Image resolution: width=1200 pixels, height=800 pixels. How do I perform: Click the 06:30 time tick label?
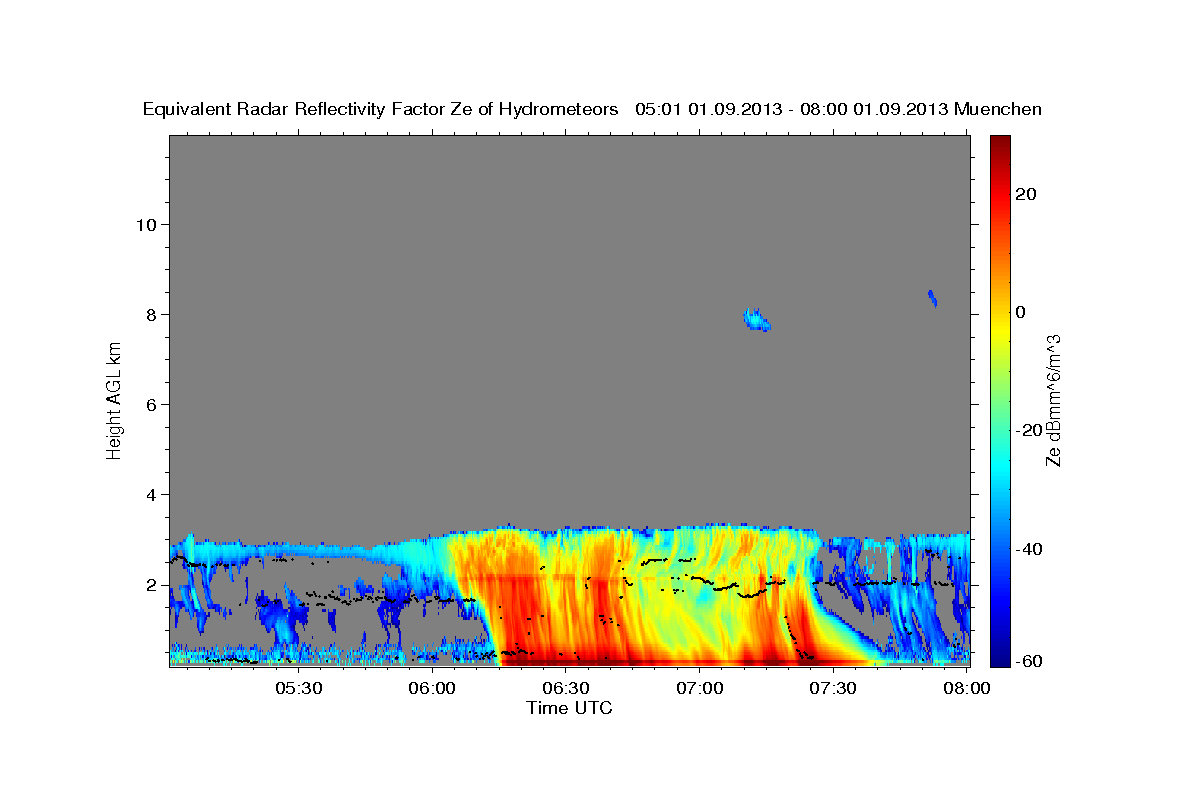click(565, 689)
